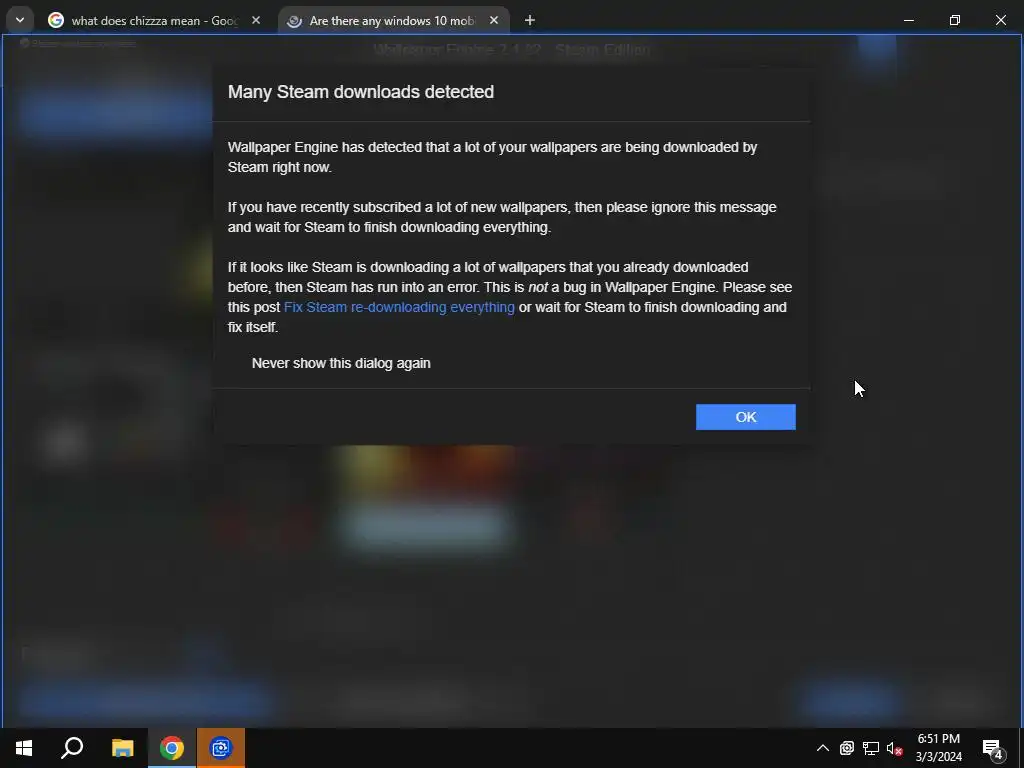Open the 'Fix Steam re-downloading everything' link

399,307
